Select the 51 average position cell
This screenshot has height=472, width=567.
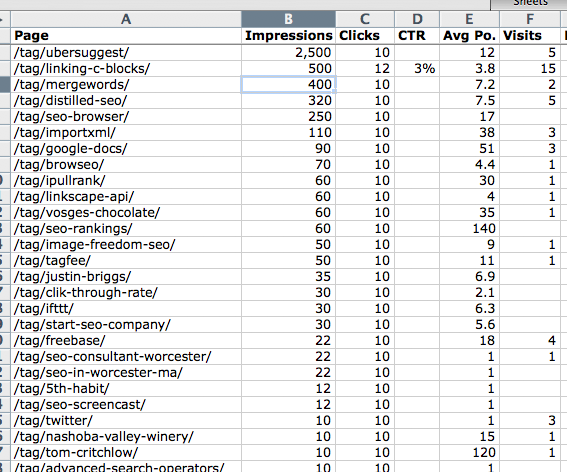coord(469,149)
